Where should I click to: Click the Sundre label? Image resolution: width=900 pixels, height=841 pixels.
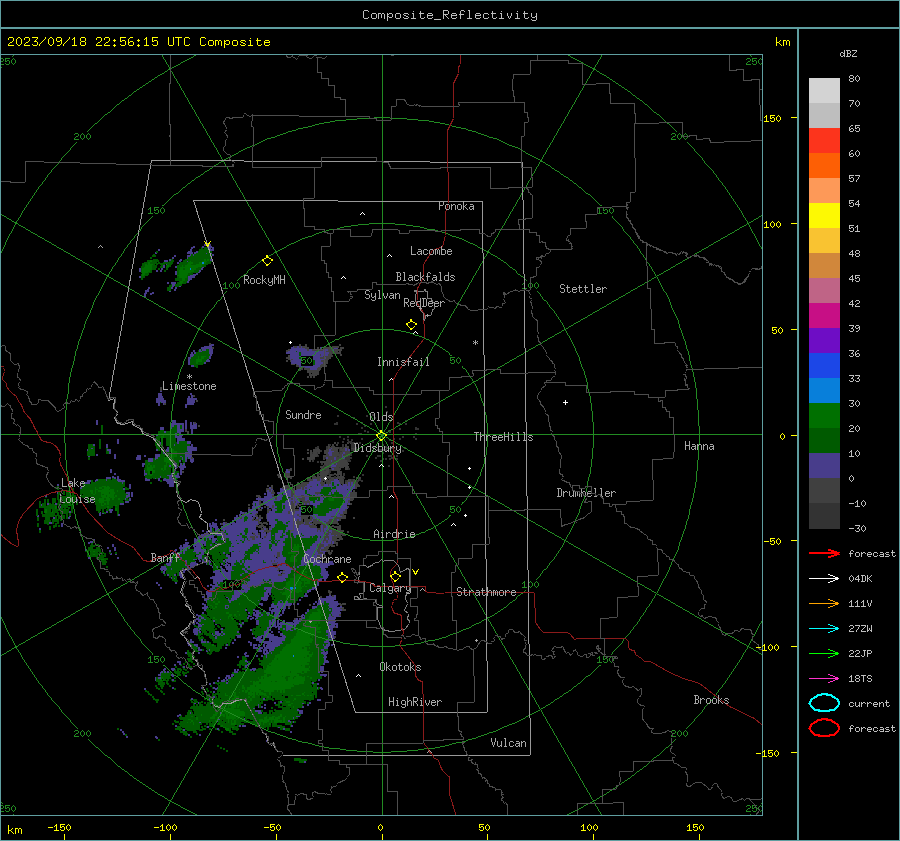303,414
